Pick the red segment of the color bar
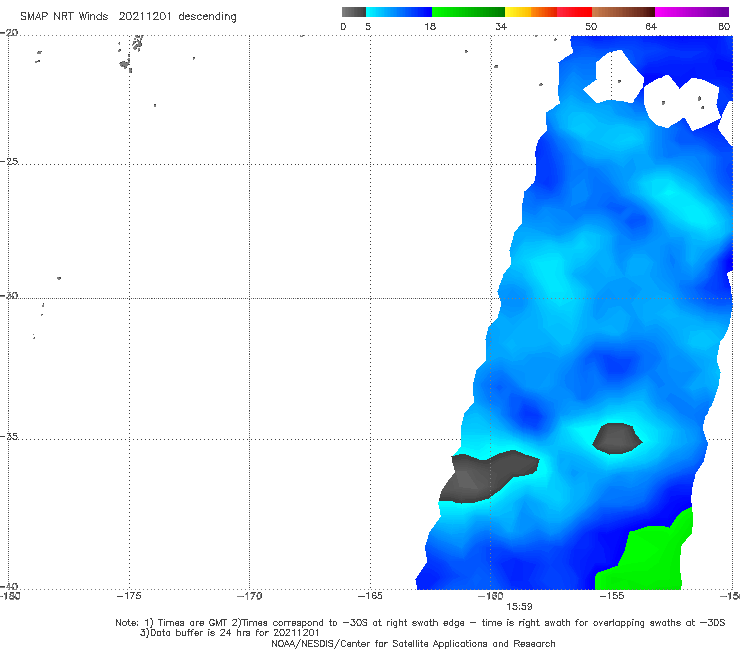 pos(574,12)
